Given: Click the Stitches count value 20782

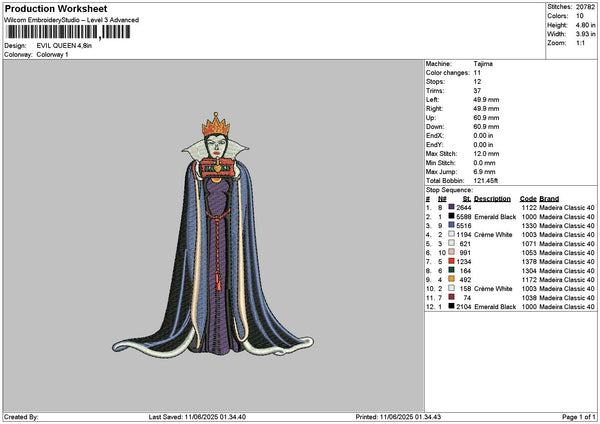Looking at the screenshot, I should (586, 7).
